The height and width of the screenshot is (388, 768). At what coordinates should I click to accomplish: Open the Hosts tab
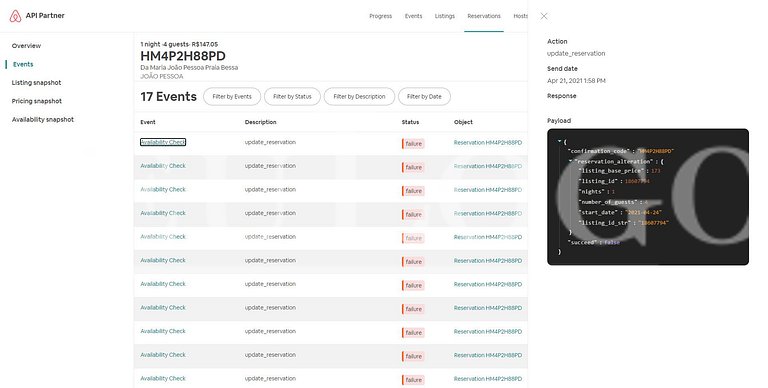coord(520,16)
